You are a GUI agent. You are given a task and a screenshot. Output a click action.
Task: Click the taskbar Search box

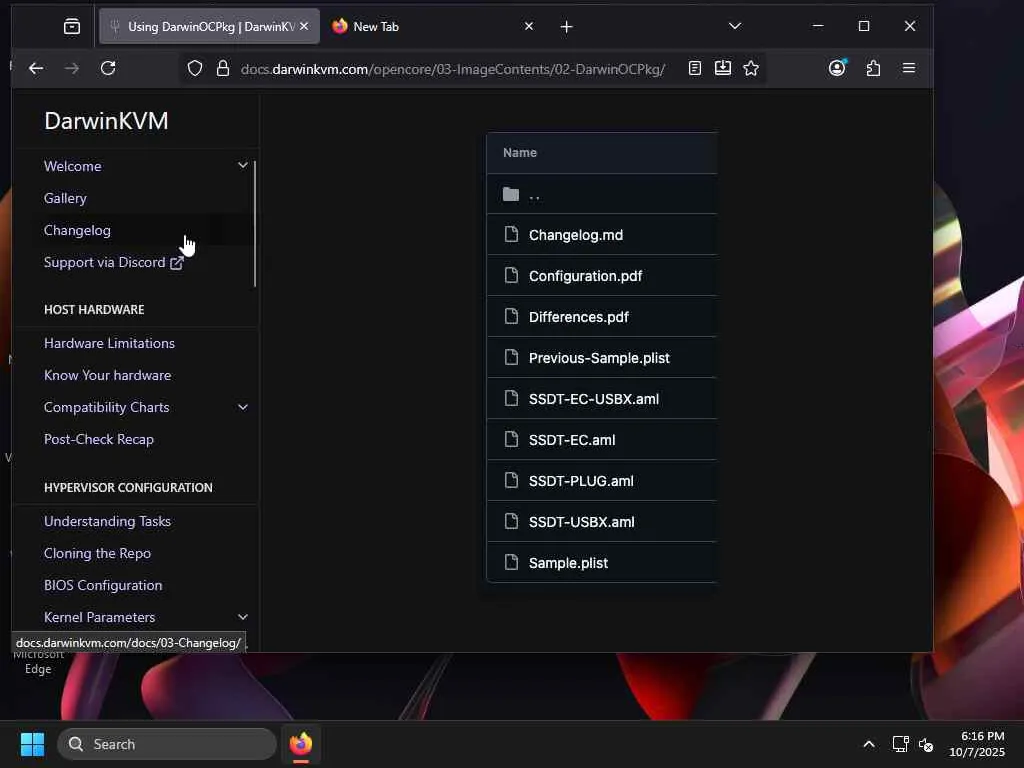167,744
